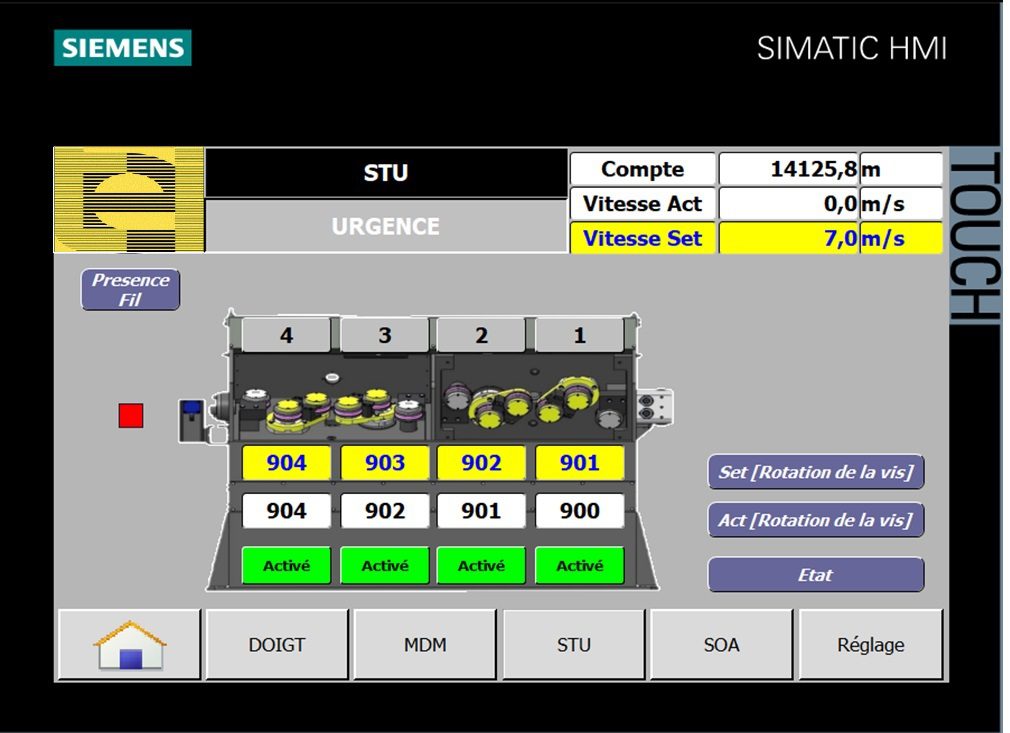Click the left capstan machine image
This screenshot has width=1010, height=733.
pyautogui.click(x=332, y=398)
